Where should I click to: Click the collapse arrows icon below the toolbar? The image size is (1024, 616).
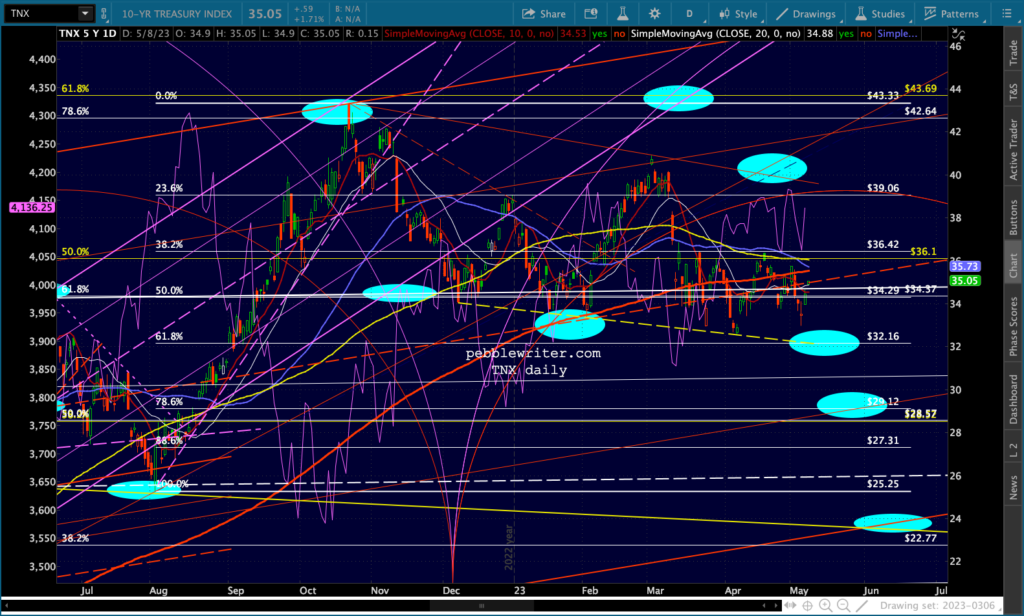(958, 33)
